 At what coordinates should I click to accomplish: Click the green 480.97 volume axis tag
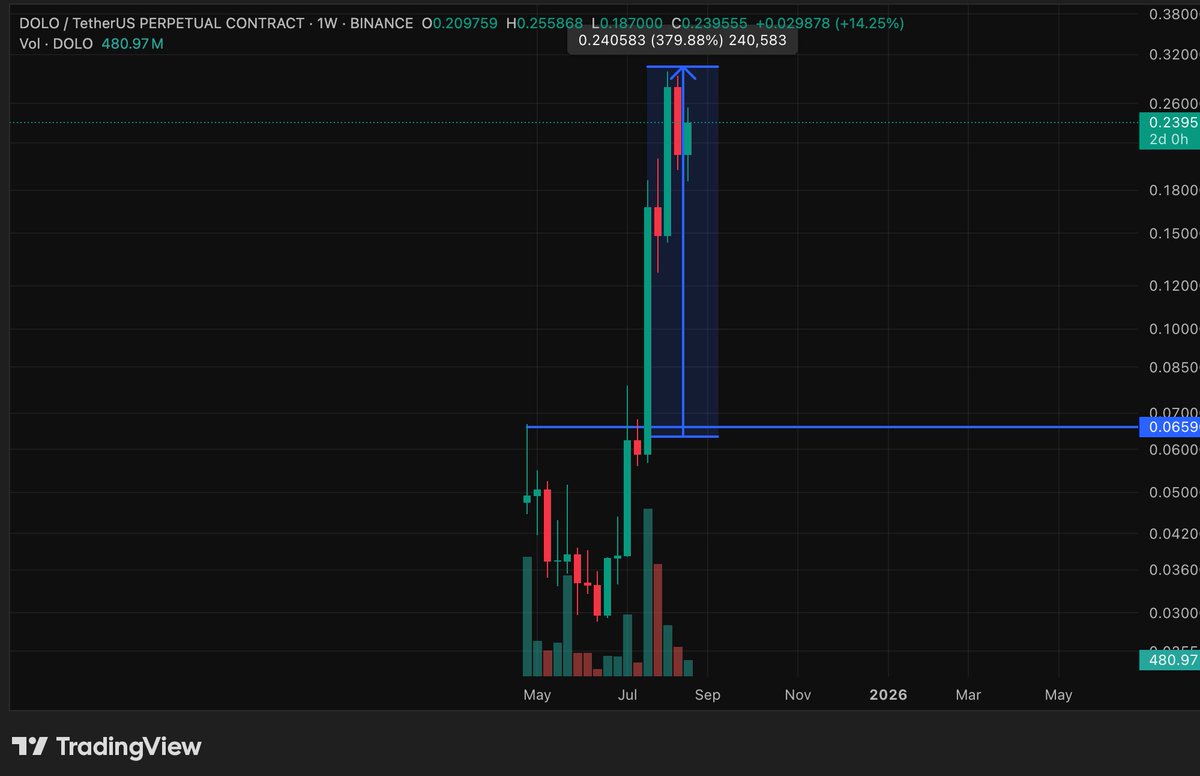pyautogui.click(x=1169, y=660)
